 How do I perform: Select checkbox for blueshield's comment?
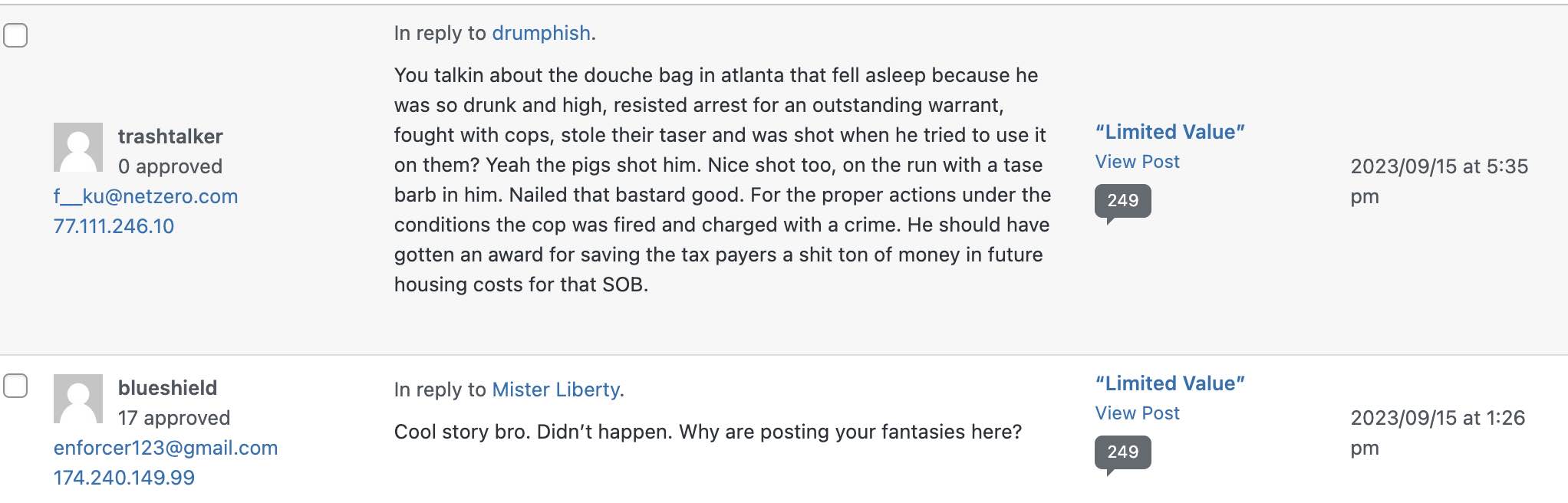click(15, 386)
